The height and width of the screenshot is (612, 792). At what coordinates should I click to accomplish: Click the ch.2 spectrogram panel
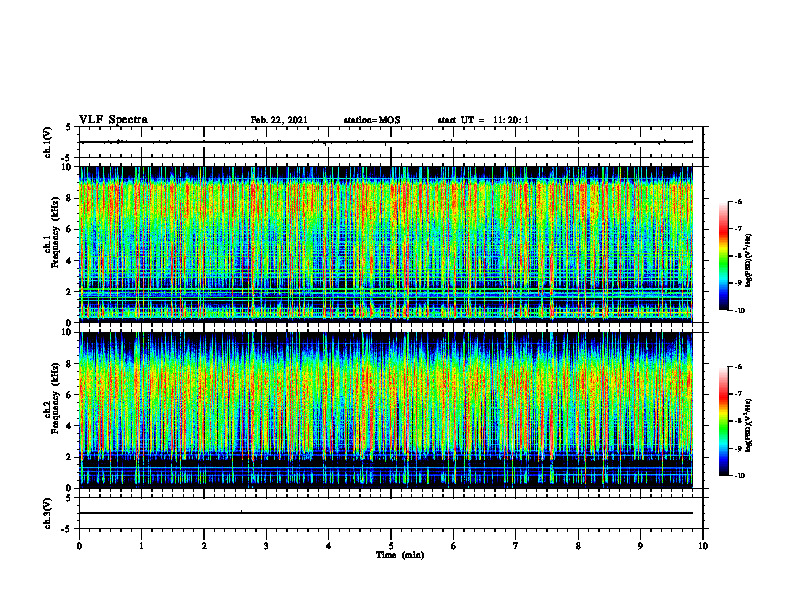[x=386, y=410]
